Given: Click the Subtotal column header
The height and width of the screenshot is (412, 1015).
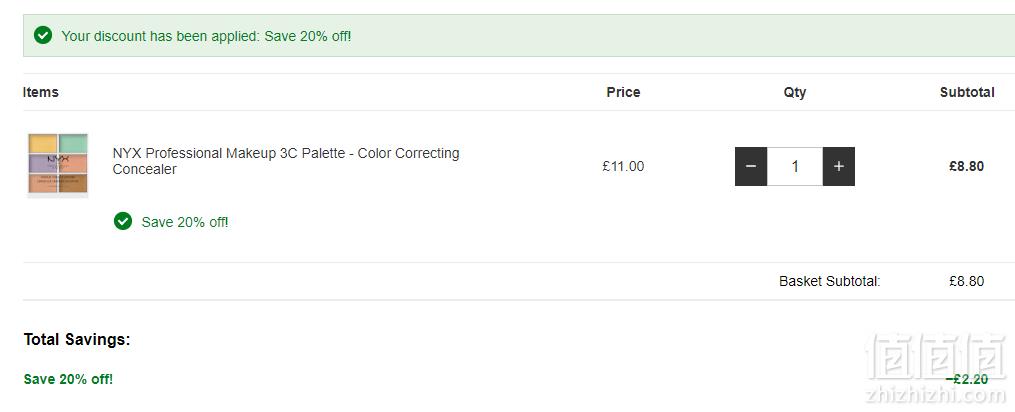Looking at the screenshot, I should pyautogui.click(x=967, y=92).
